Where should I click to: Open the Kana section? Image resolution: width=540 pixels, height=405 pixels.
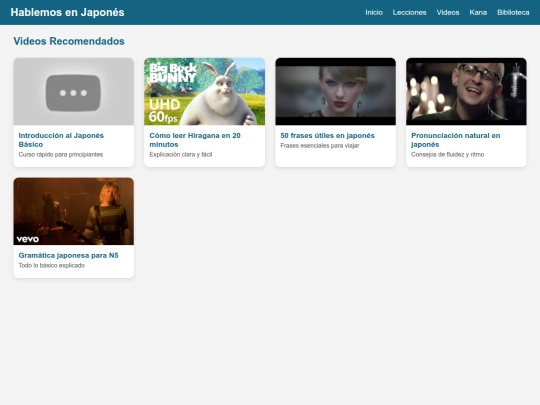point(478,12)
